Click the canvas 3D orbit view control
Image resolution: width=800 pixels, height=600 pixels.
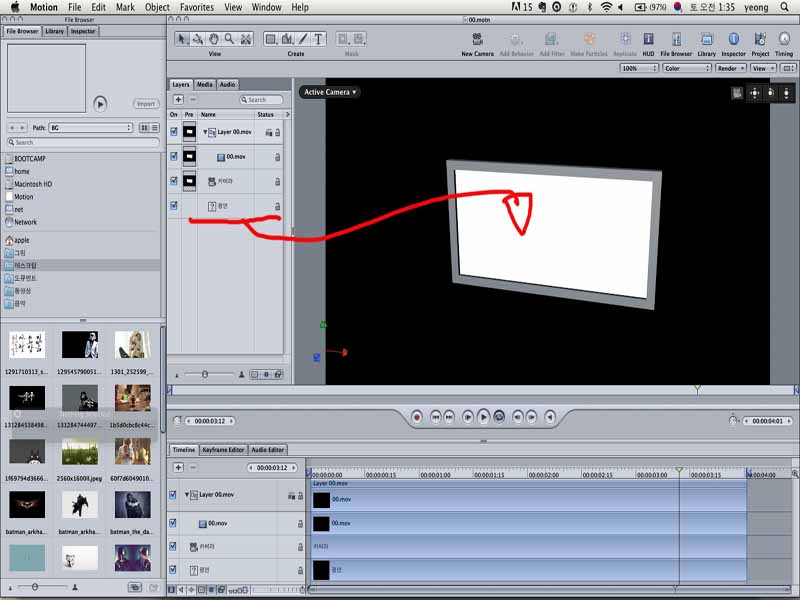coord(770,93)
